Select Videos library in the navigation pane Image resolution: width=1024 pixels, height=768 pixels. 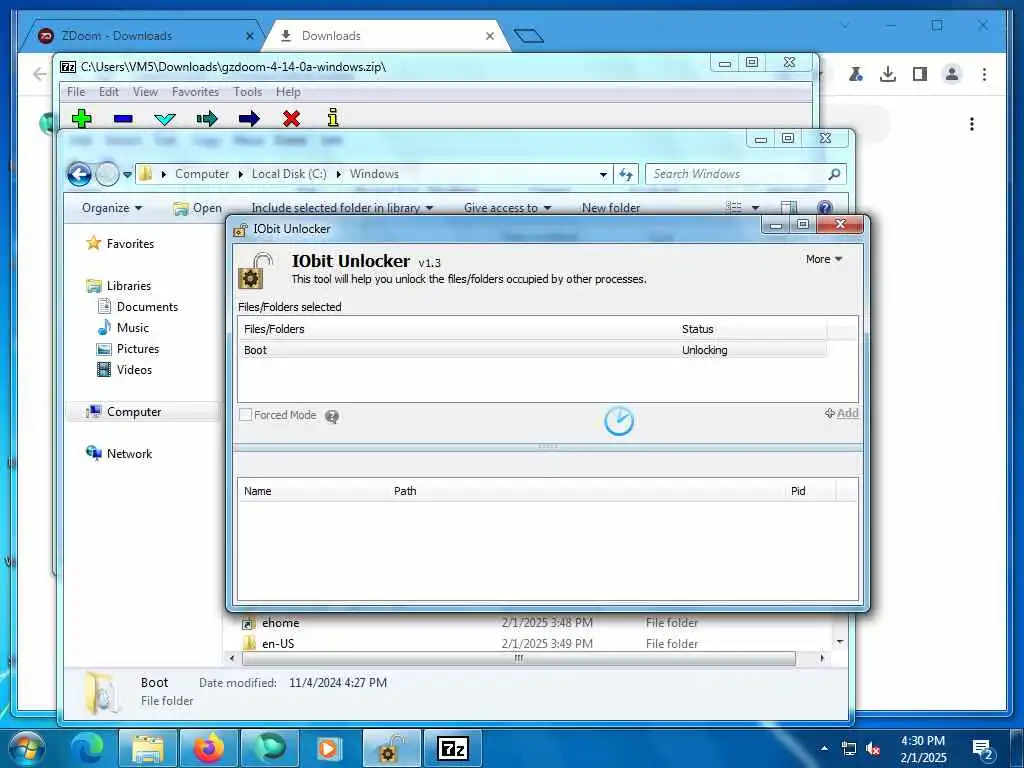pos(134,369)
